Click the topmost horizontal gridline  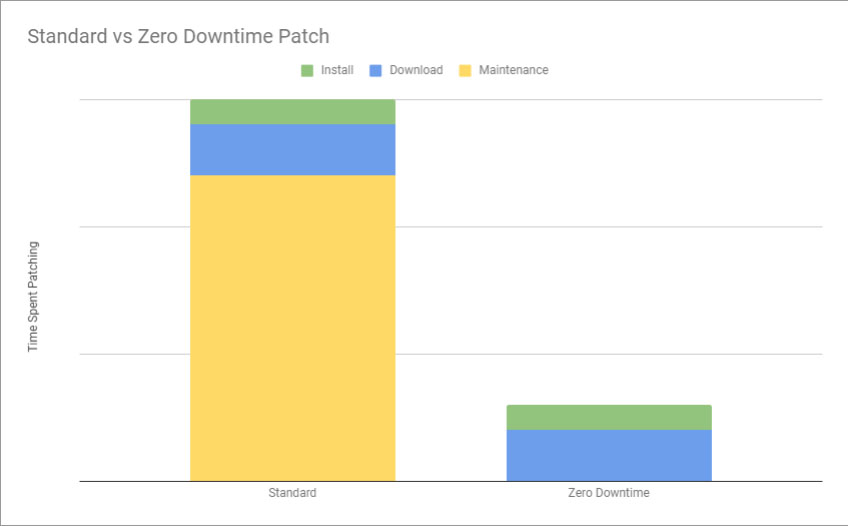pos(600,100)
